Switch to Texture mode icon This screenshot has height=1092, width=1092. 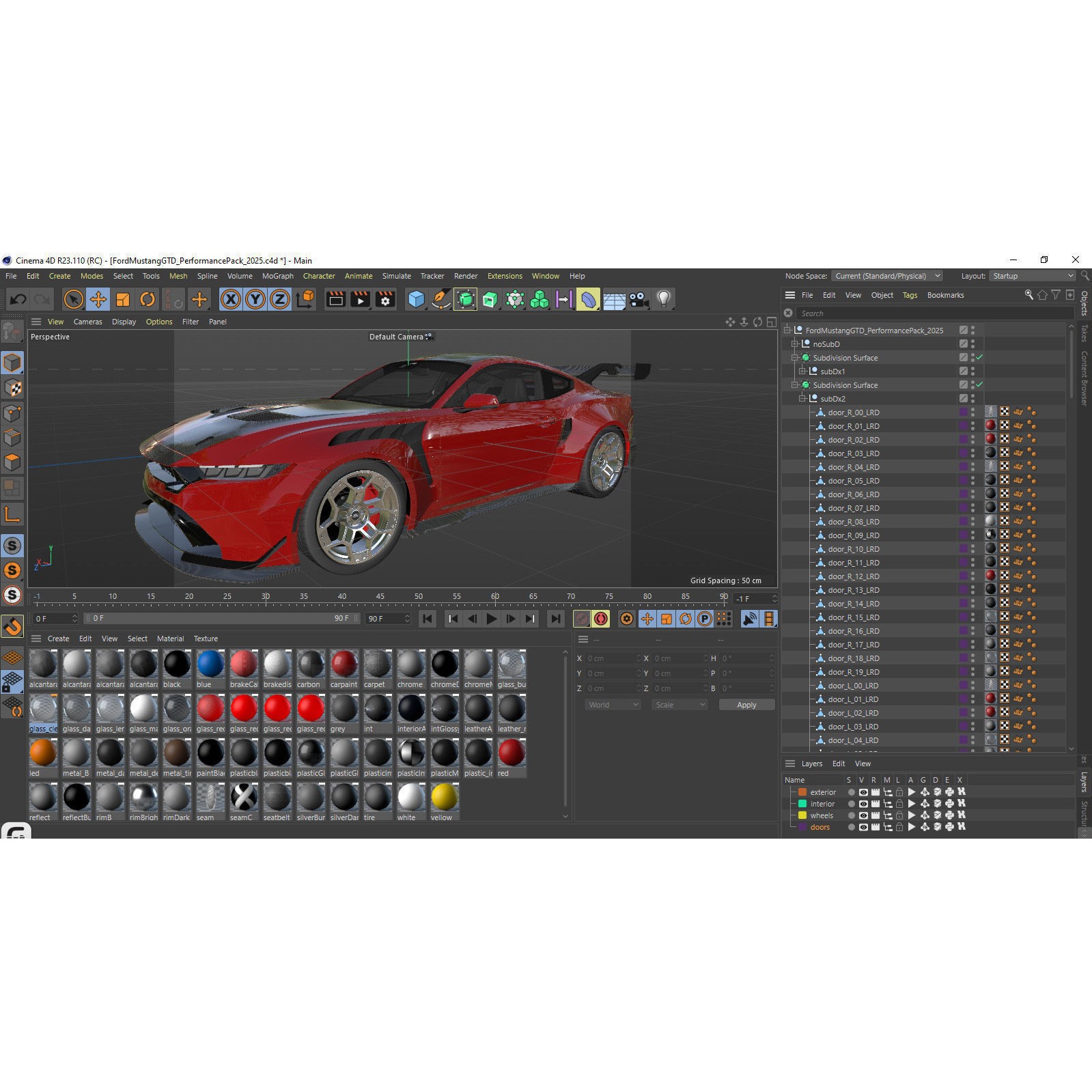12,388
